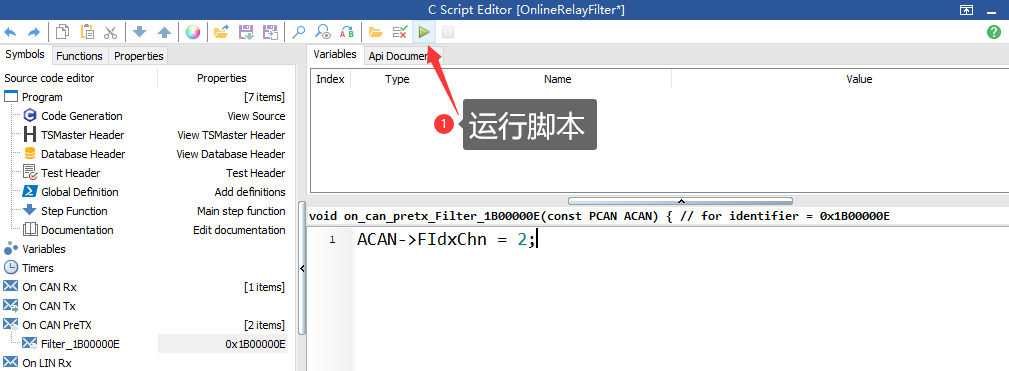Viewport: 1009px width, 371px height.
Task: Select Global Definition tree item
Action: 80,192
